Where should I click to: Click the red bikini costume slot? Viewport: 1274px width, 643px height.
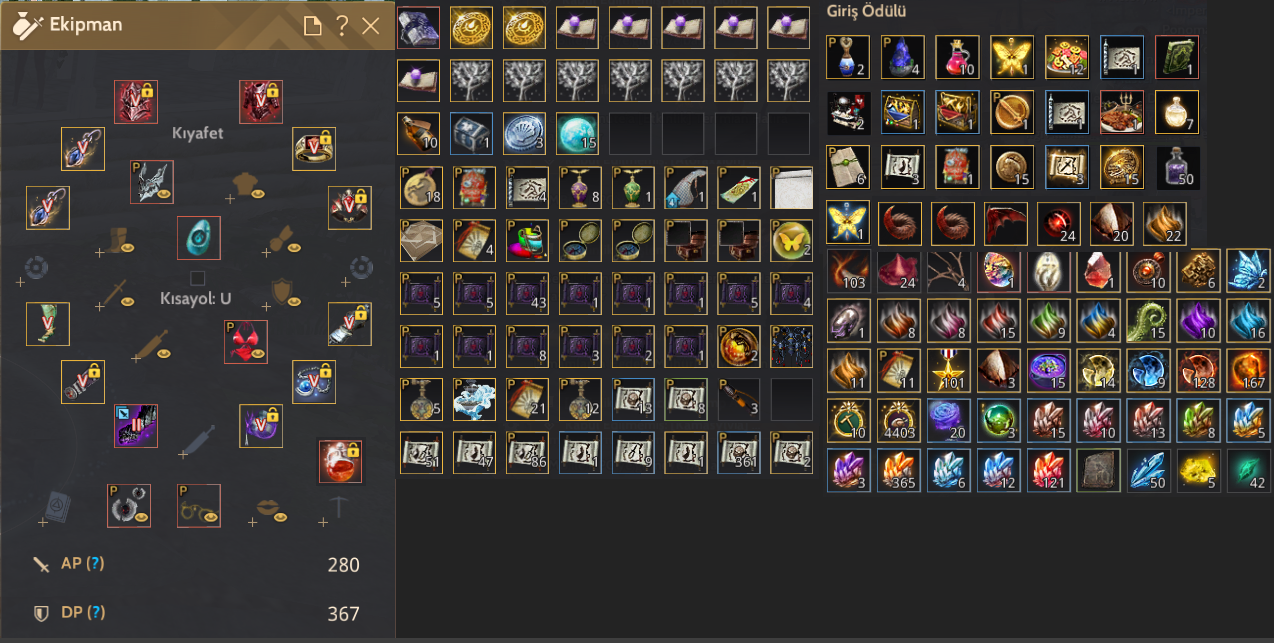(246, 342)
